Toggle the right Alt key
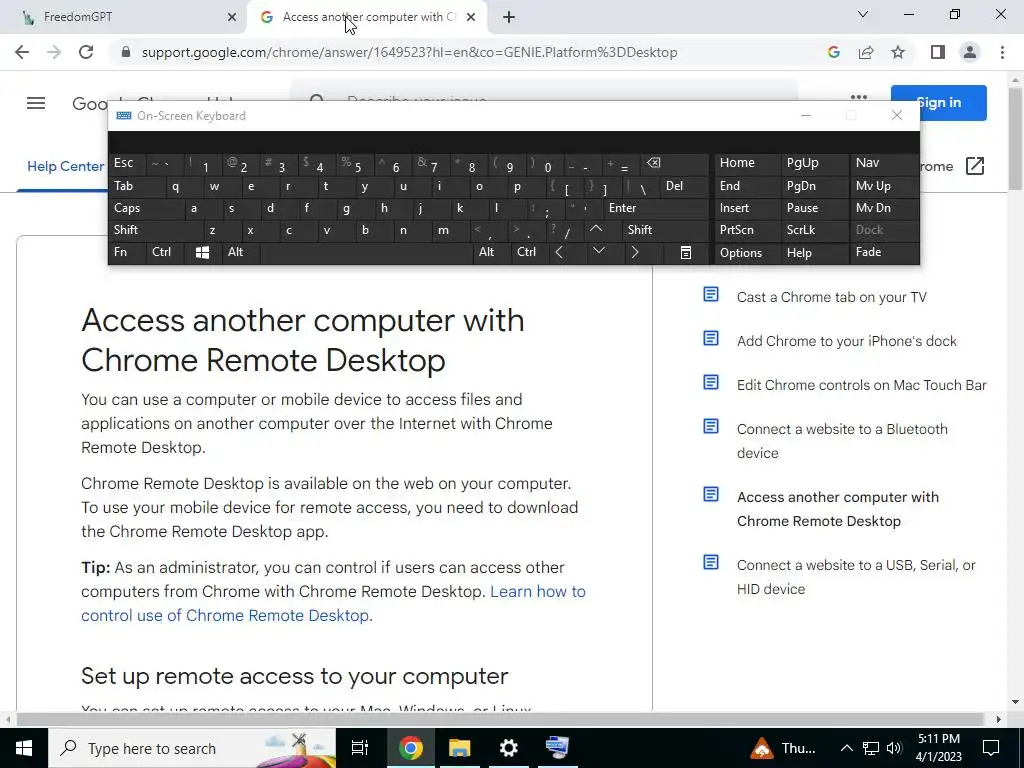1024x768 pixels. 491,252
